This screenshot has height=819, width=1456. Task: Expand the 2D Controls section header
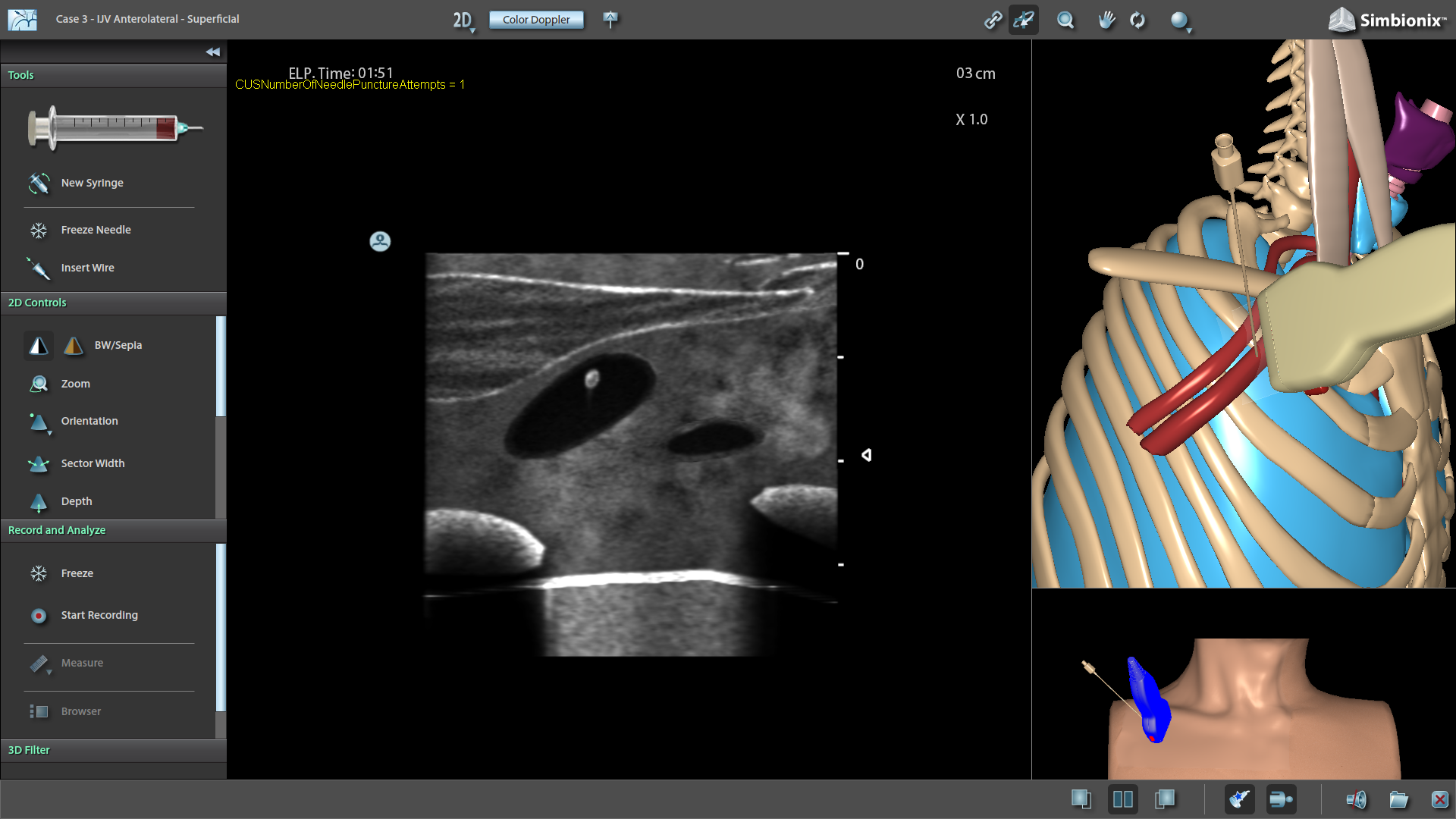coord(114,303)
